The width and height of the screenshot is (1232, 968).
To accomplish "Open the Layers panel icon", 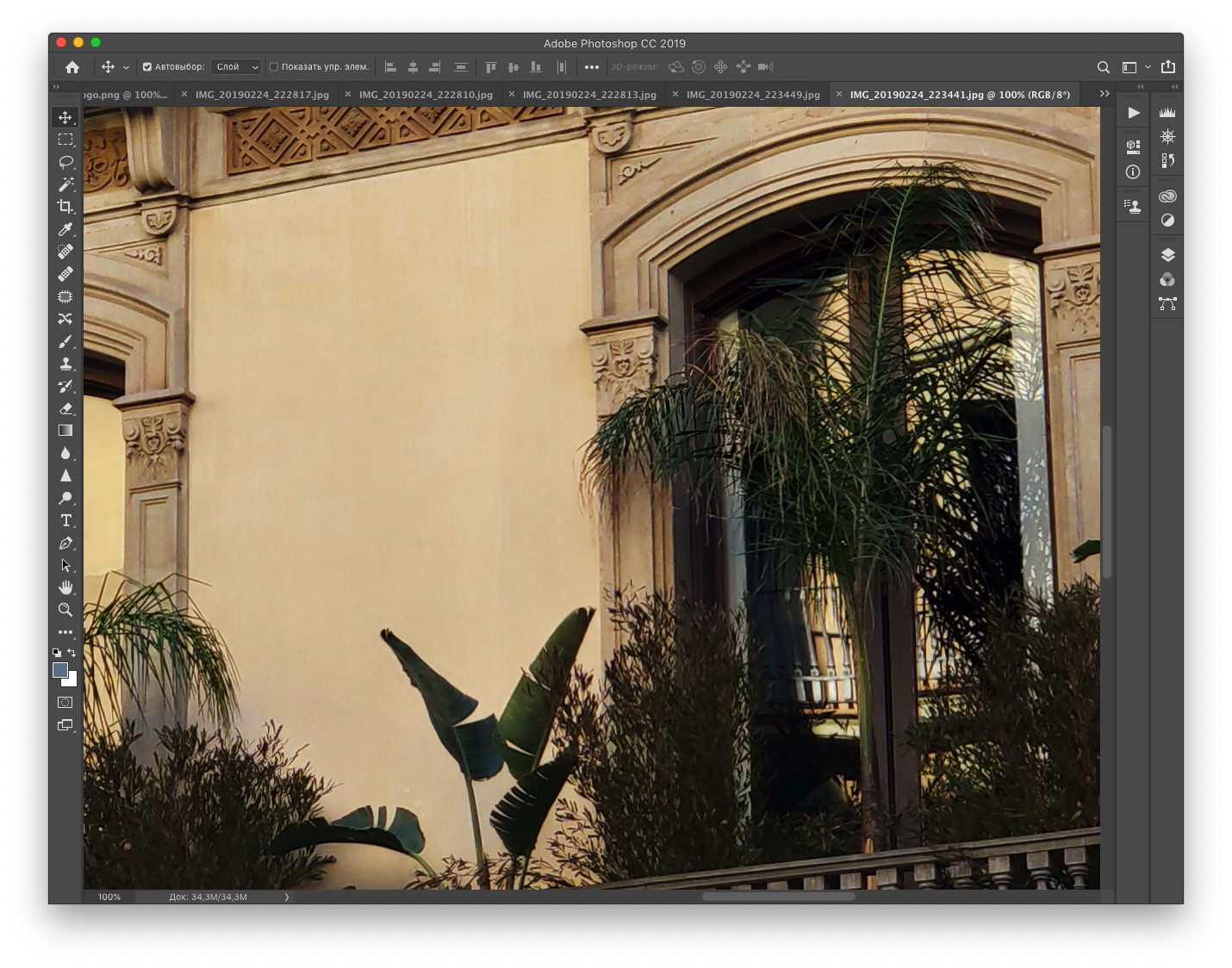I will tap(1167, 255).
